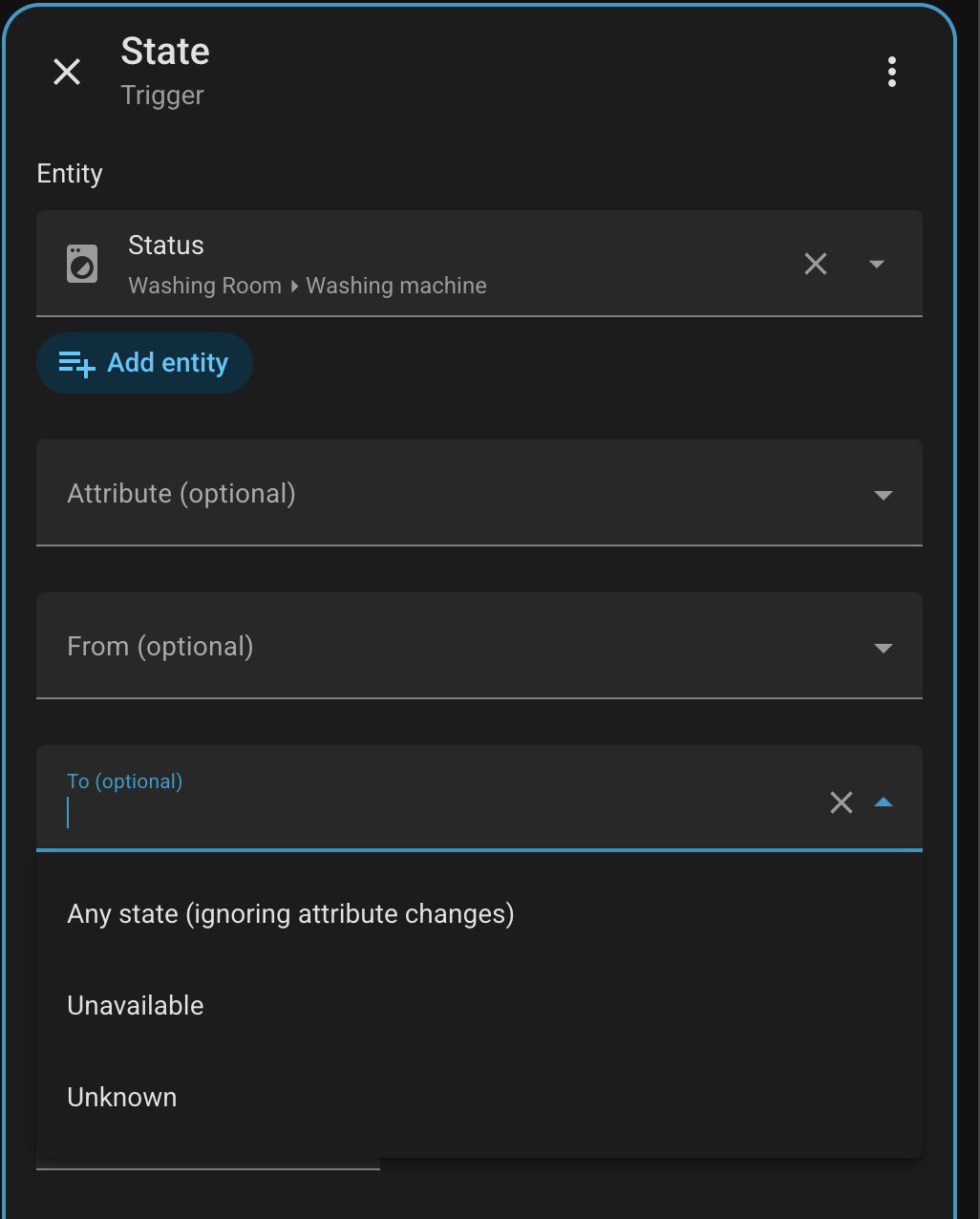This screenshot has height=1219, width=980.
Task: Focus the To (optional) text input
Action: [430, 814]
